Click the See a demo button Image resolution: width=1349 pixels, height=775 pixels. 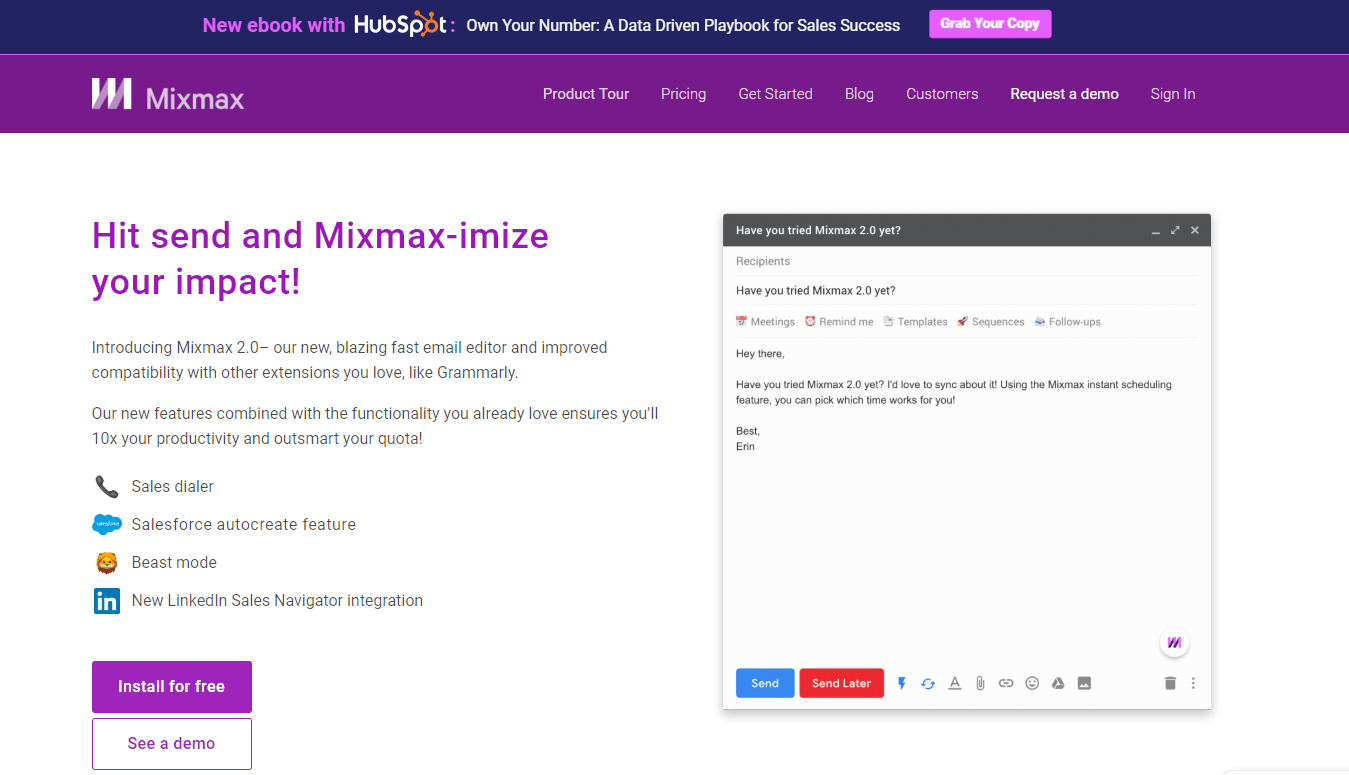click(172, 744)
